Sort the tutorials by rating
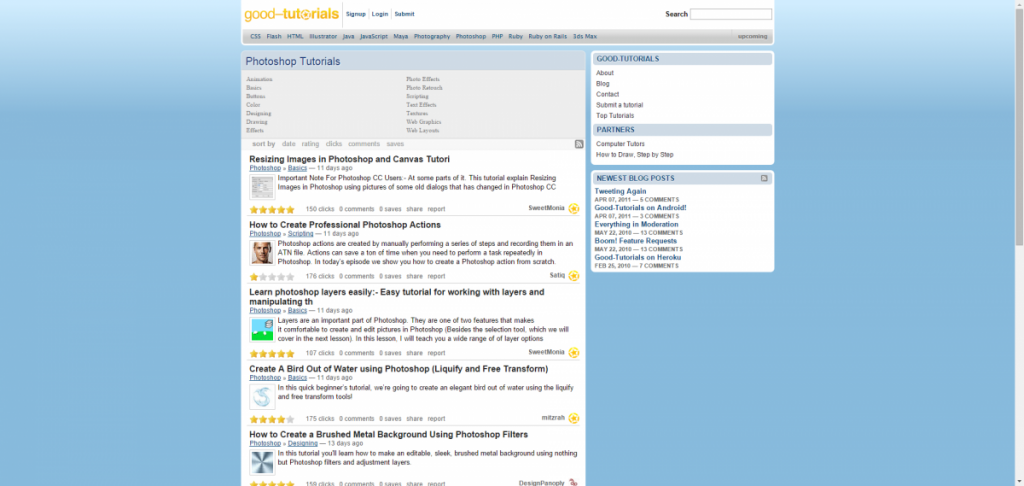This screenshot has height=486, width=1024. (x=311, y=144)
